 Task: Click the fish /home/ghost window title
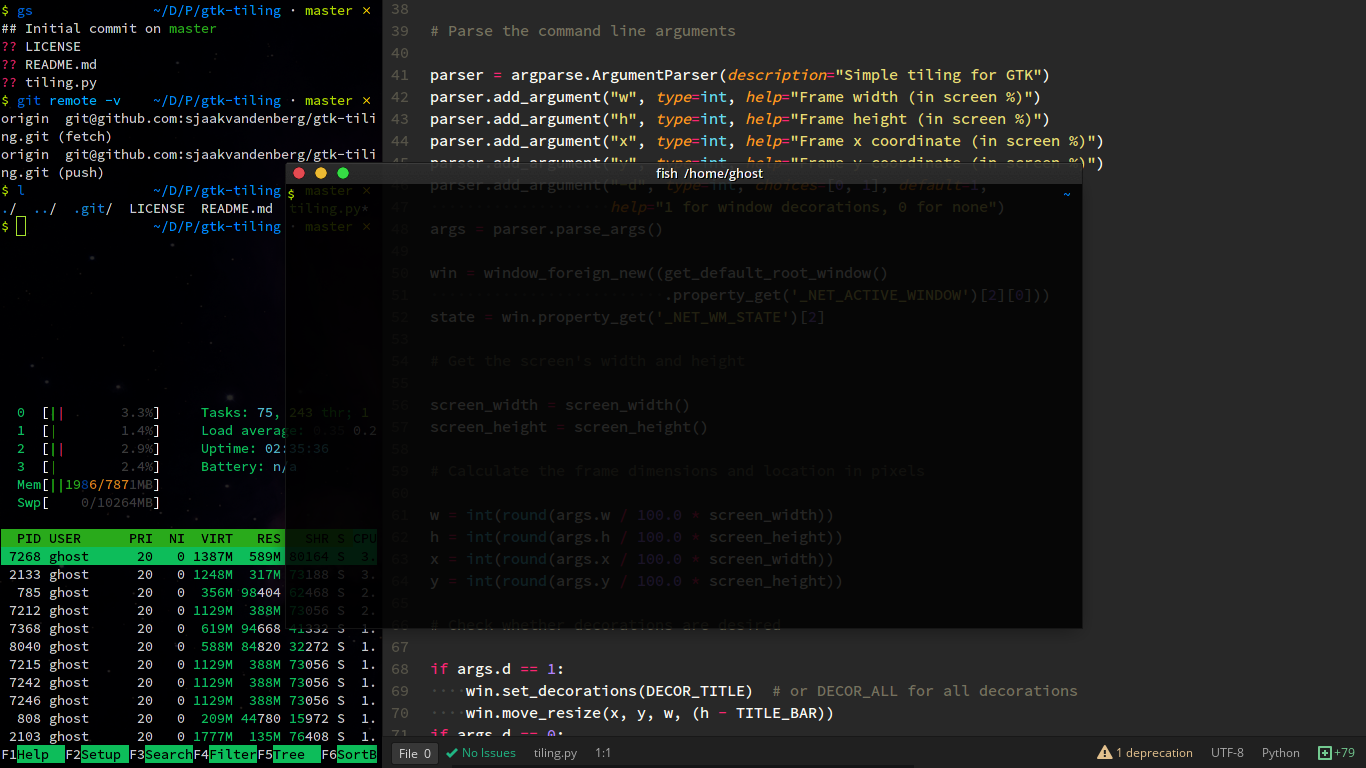point(709,173)
